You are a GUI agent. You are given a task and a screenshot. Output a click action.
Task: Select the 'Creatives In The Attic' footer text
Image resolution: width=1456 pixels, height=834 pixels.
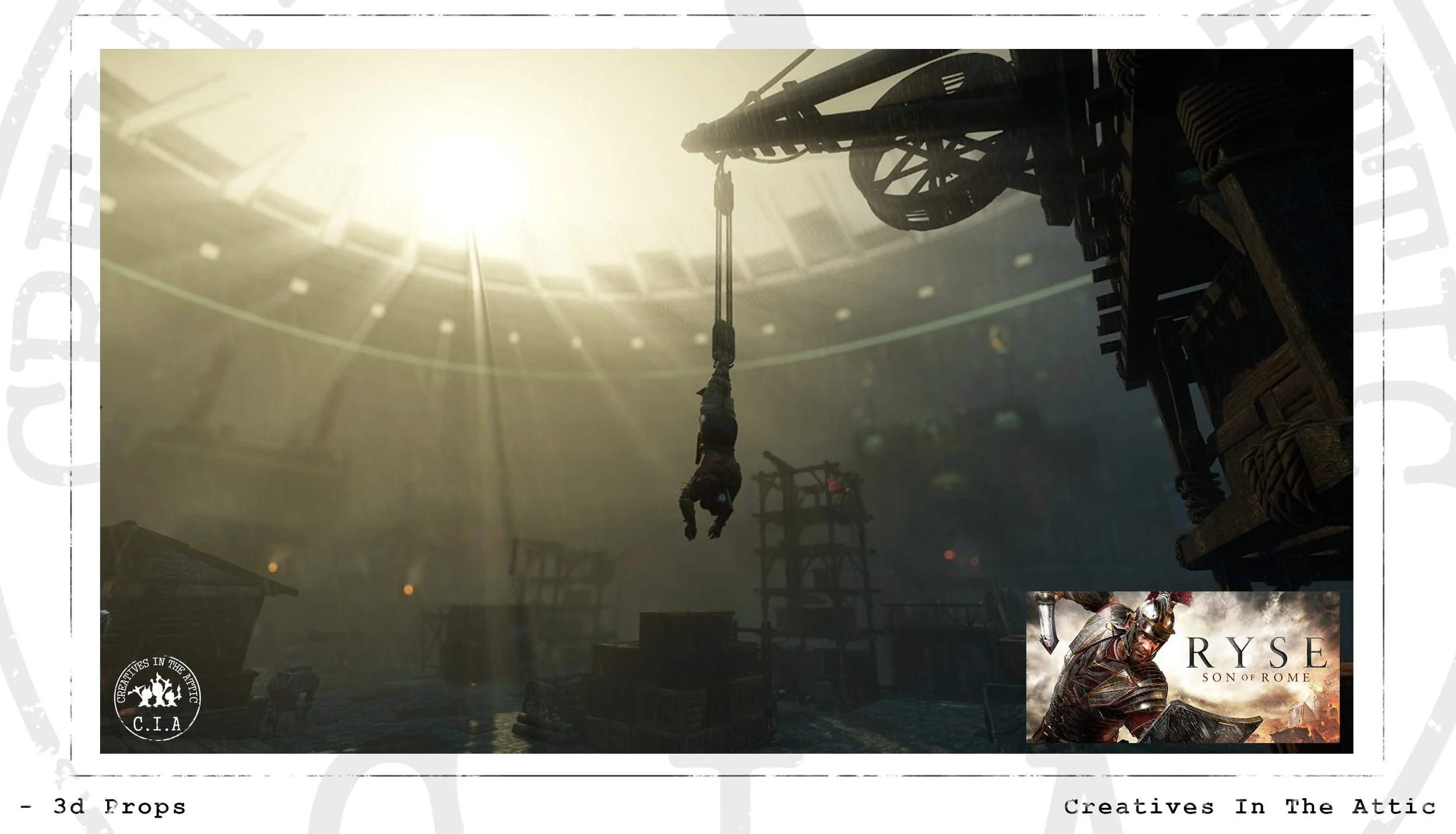(1250, 807)
